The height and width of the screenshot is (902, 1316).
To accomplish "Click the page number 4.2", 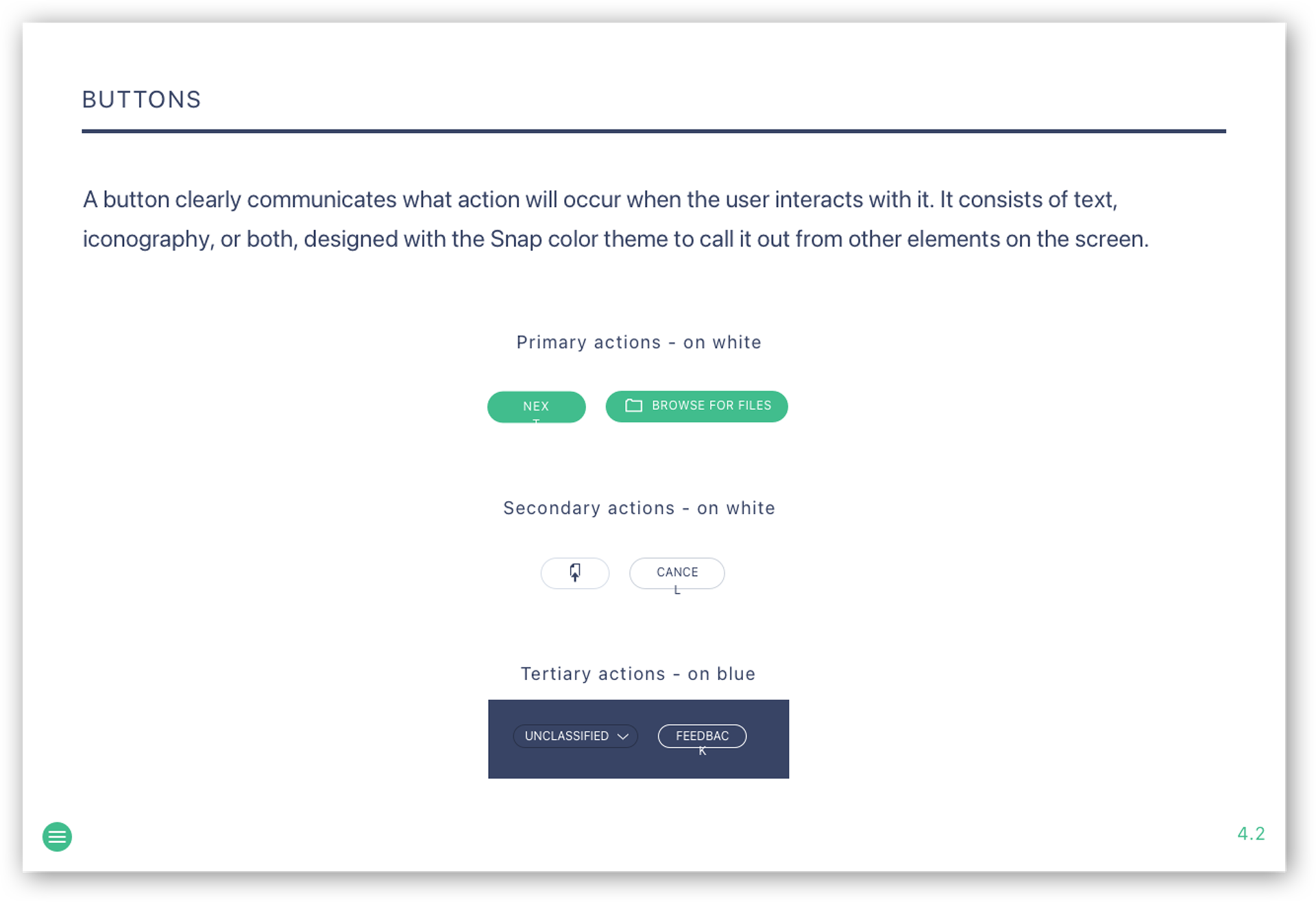I will (x=1251, y=833).
